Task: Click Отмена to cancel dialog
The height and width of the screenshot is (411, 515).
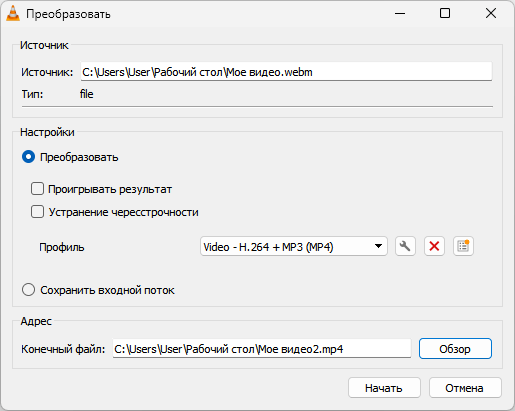Action: coord(465,388)
